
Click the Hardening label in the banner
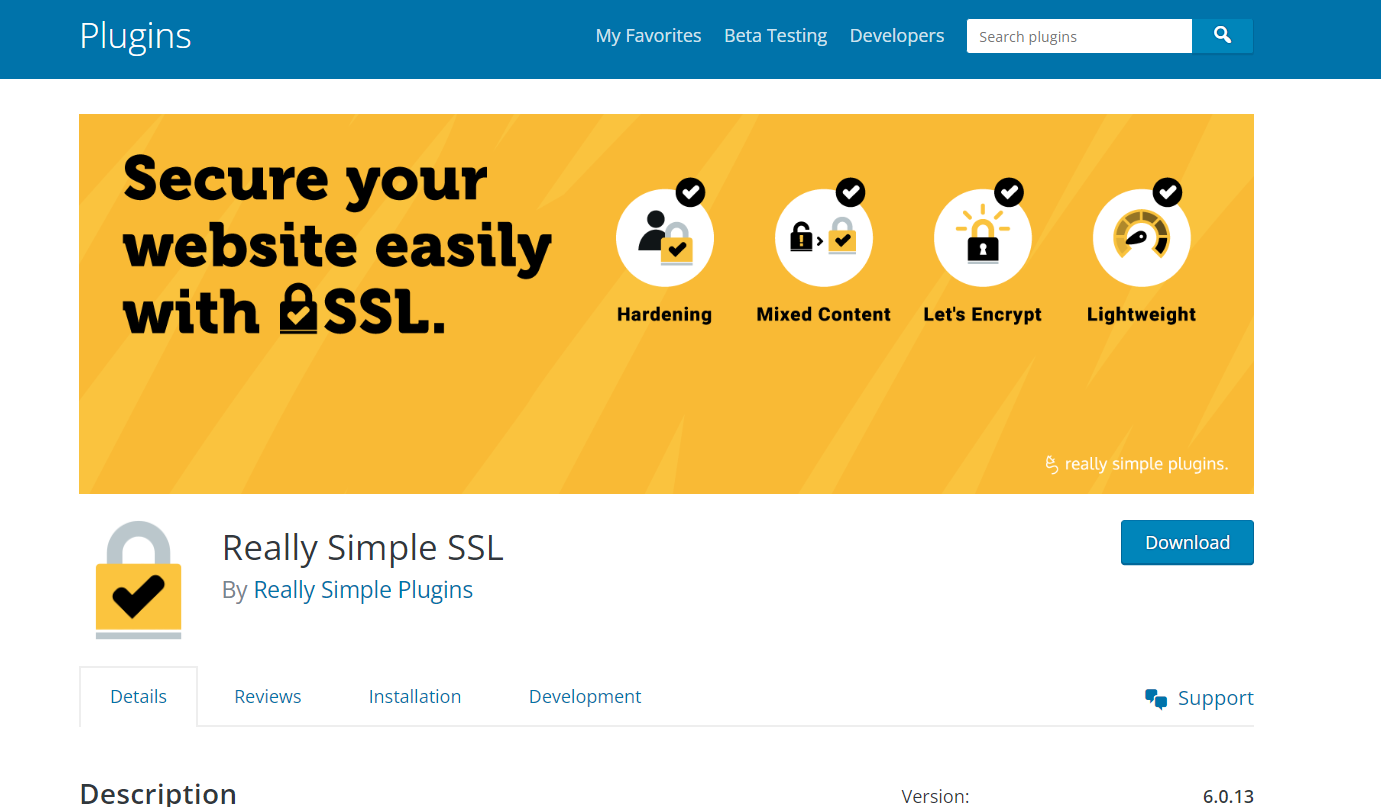click(665, 314)
